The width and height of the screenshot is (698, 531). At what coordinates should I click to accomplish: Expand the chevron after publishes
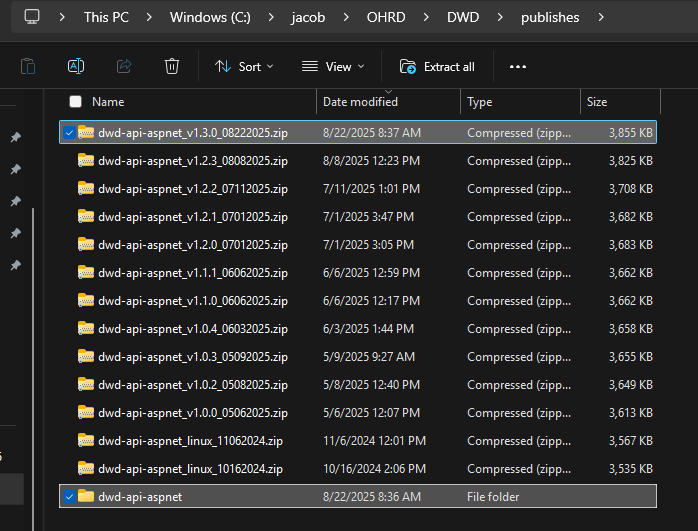click(x=601, y=17)
